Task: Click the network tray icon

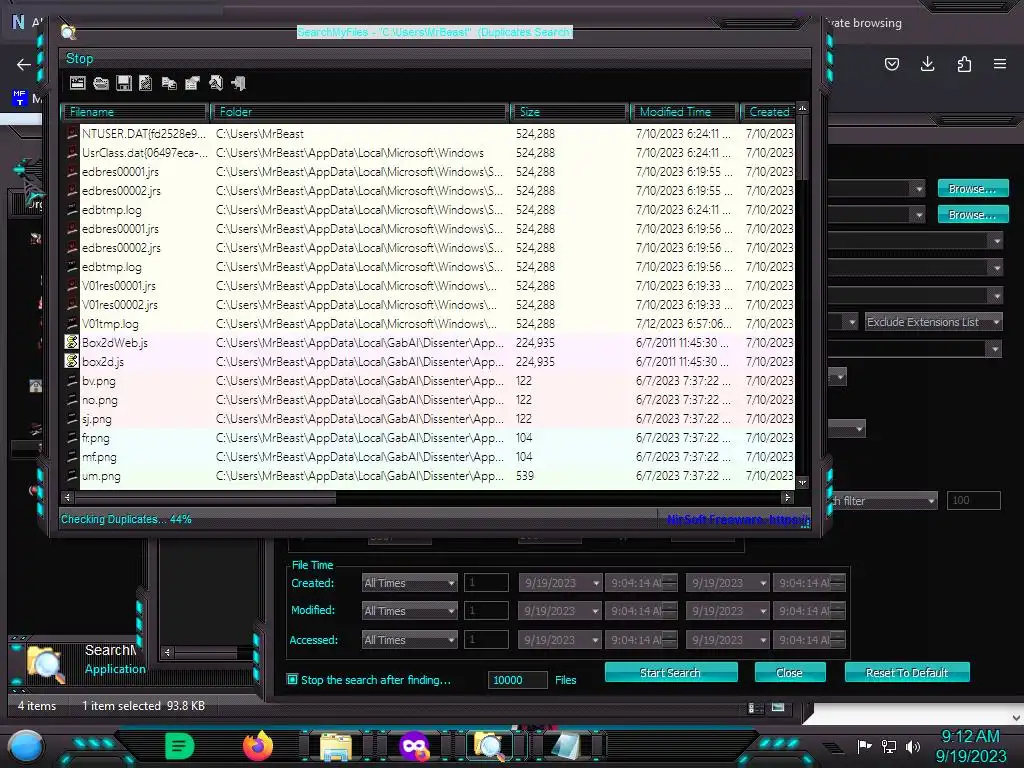Action: pyautogui.click(x=889, y=746)
